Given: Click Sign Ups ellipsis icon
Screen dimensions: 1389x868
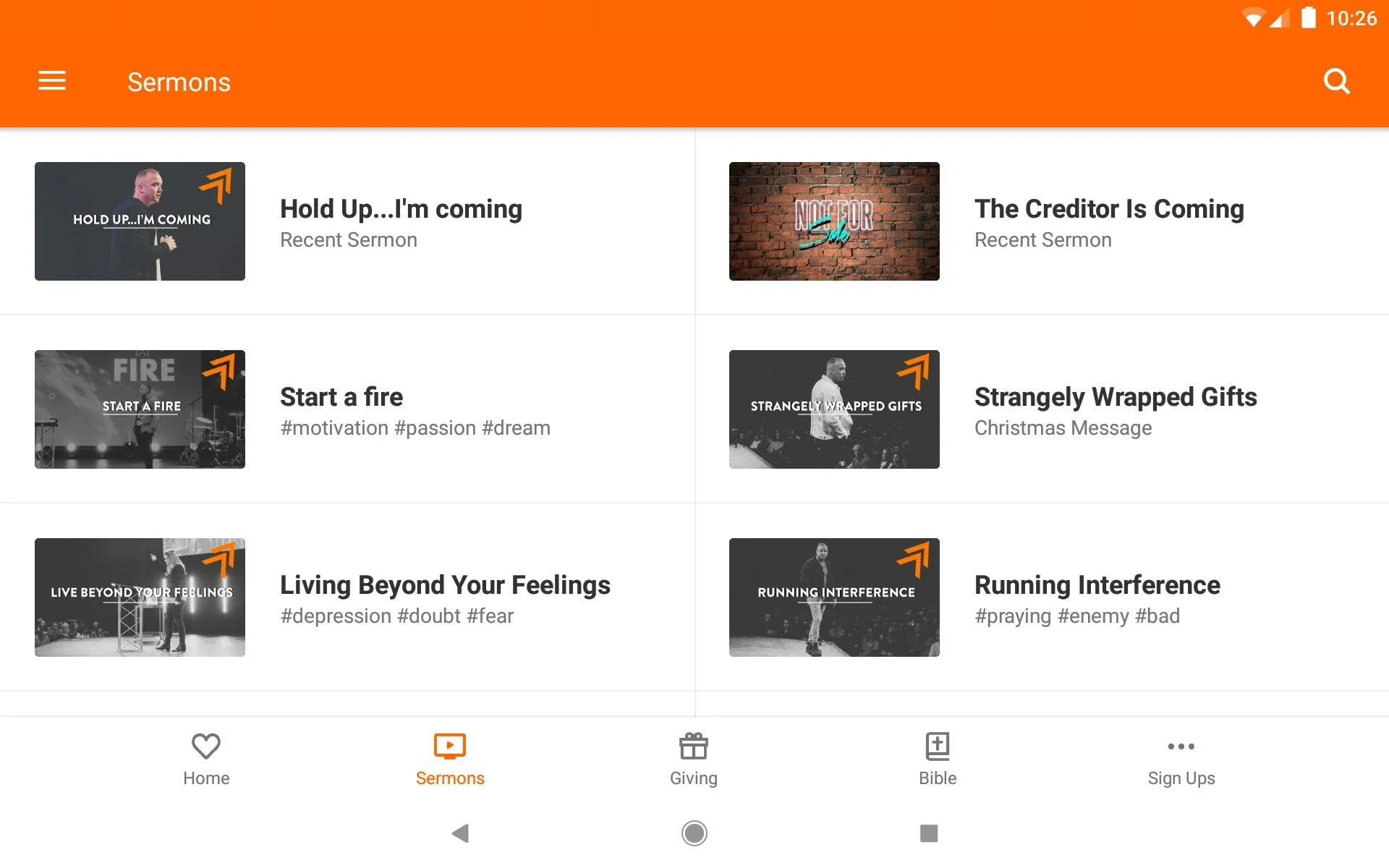Looking at the screenshot, I should click(x=1181, y=746).
